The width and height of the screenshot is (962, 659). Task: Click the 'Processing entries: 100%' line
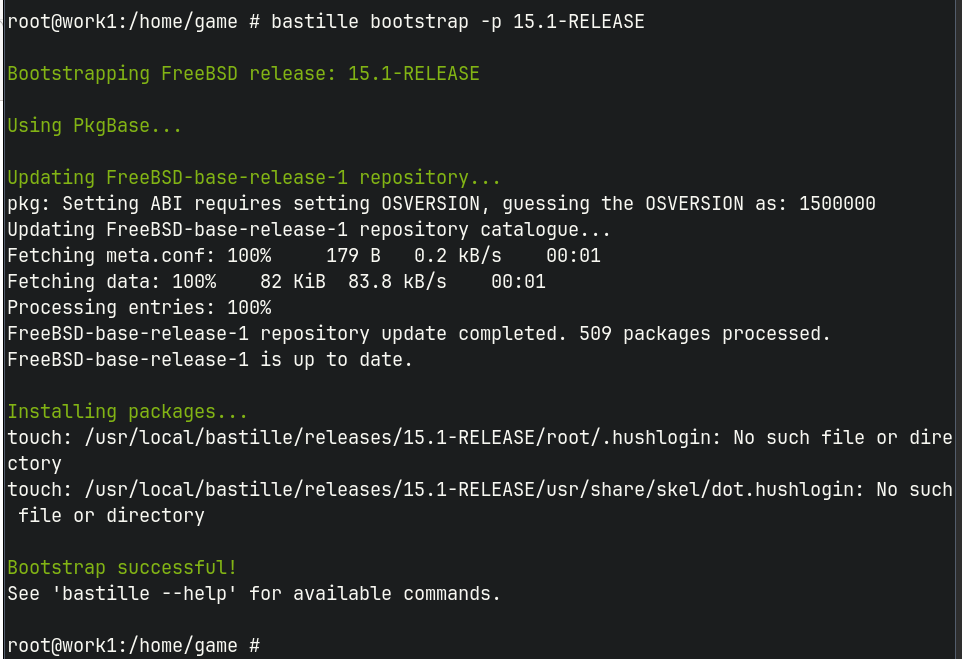139,307
